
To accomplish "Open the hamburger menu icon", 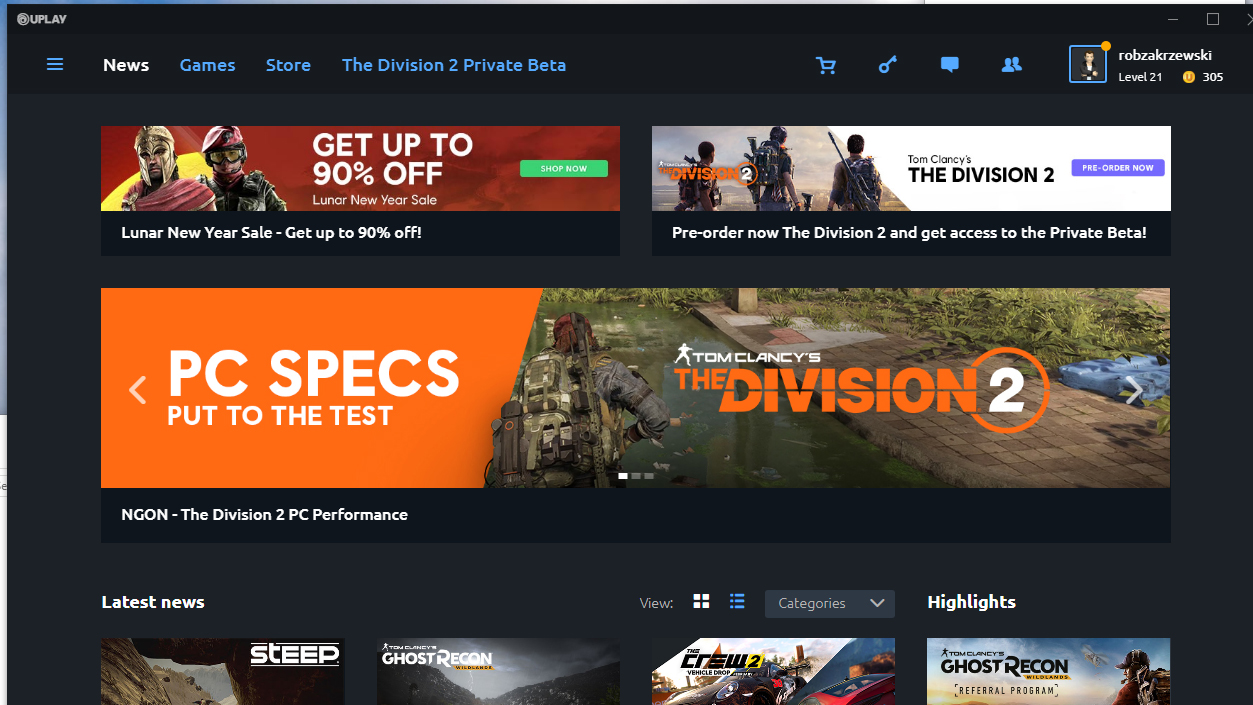I will pos(55,64).
